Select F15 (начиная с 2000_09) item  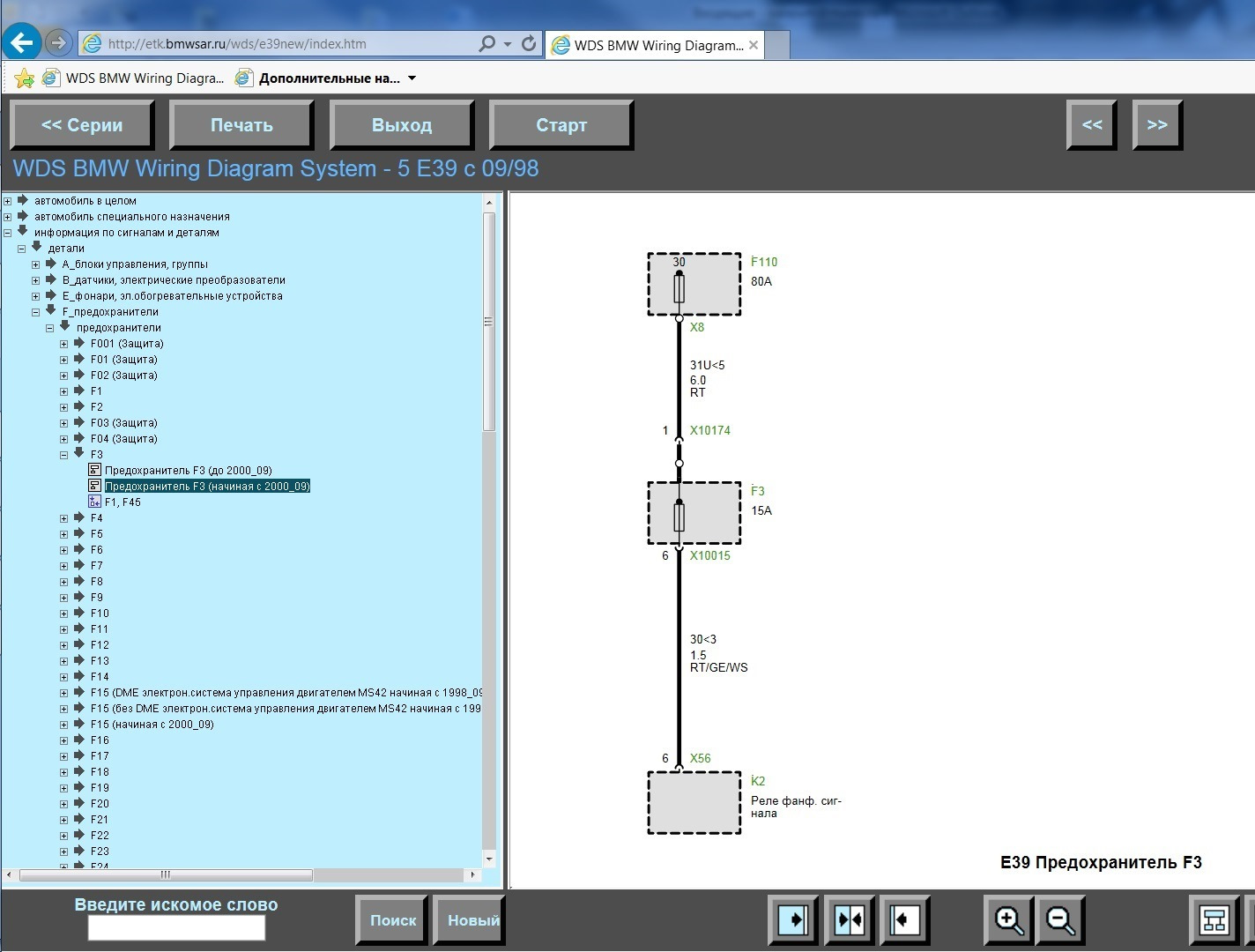pos(152,725)
